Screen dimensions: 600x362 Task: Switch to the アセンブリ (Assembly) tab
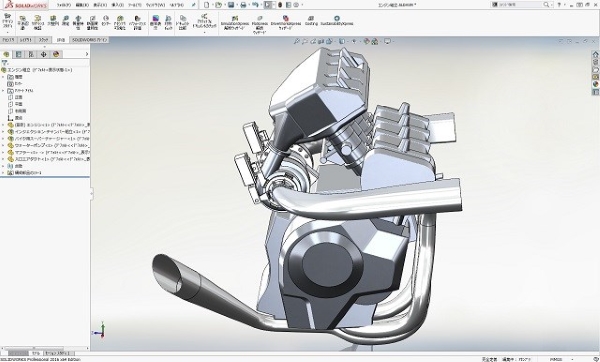[8, 40]
